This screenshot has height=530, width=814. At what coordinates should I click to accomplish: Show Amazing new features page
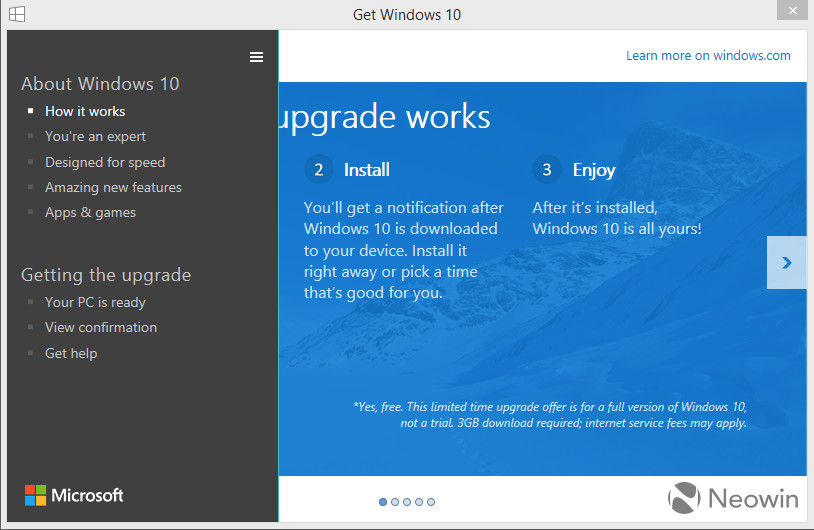point(113,187)
